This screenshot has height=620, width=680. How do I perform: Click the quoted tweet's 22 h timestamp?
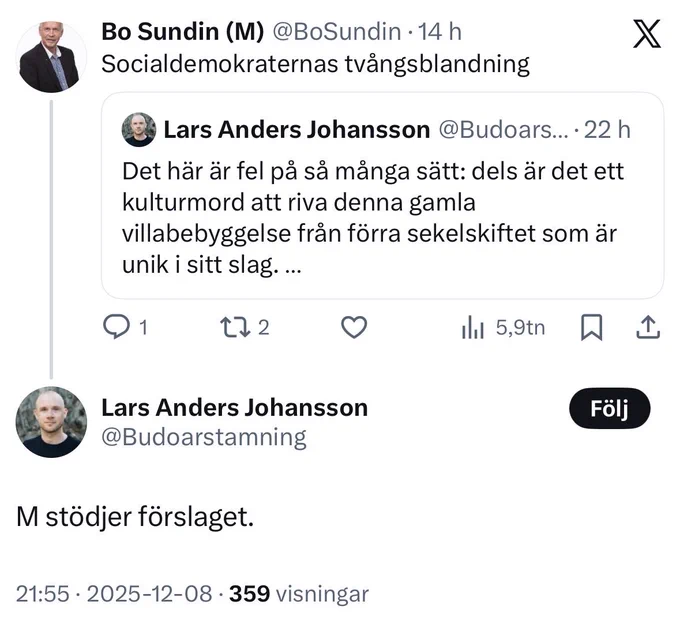click(x=607, y=130)
